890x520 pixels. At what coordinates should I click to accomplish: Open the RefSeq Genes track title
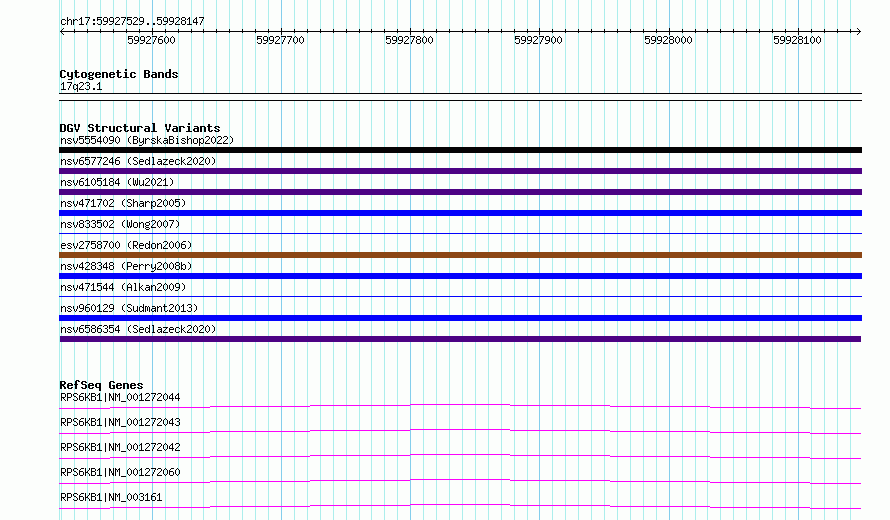101,385
